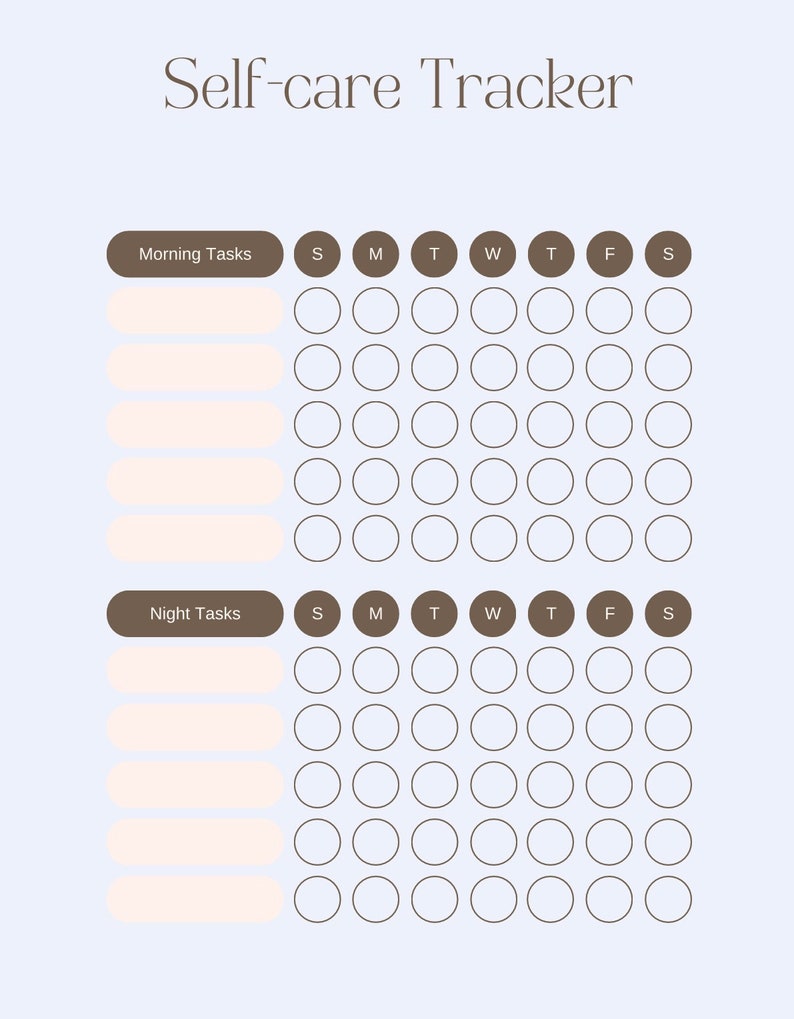Click first blank morning task entry field
Viewport: 794px width, 1019px height.
coord(195,311)
